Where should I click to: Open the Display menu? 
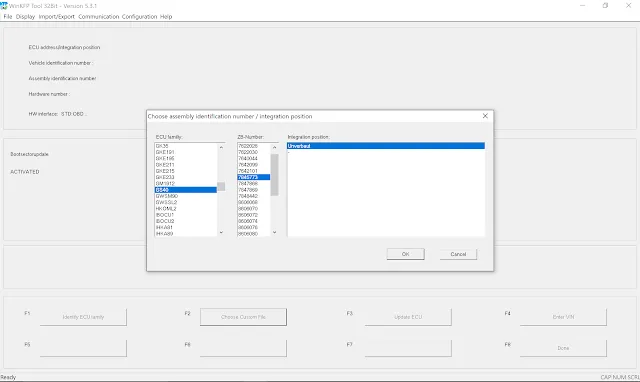point(25,17)
